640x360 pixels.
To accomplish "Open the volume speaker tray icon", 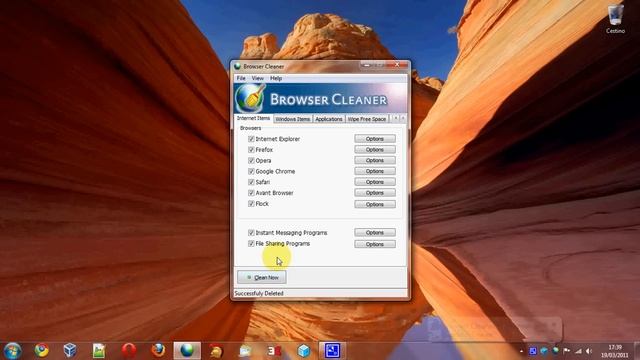I will (589, 351).
